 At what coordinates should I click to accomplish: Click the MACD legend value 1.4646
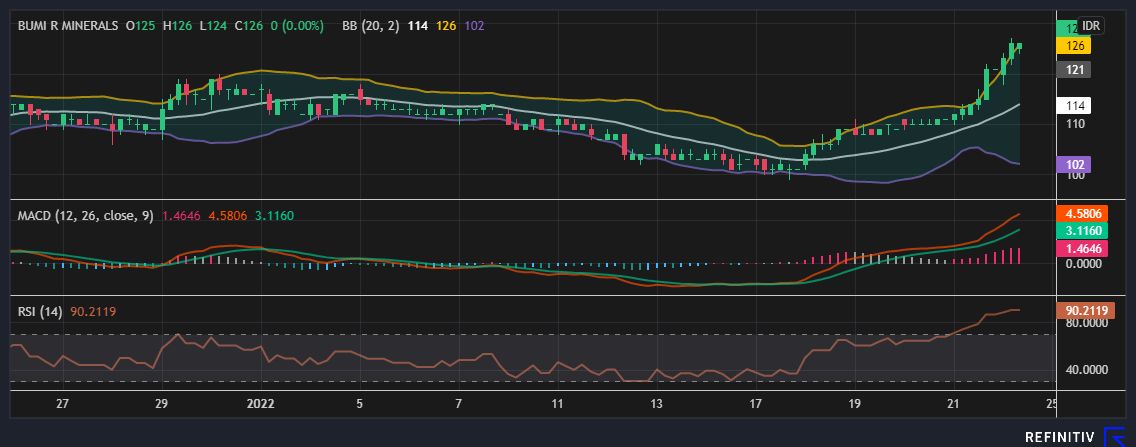(x=182, y=215)
